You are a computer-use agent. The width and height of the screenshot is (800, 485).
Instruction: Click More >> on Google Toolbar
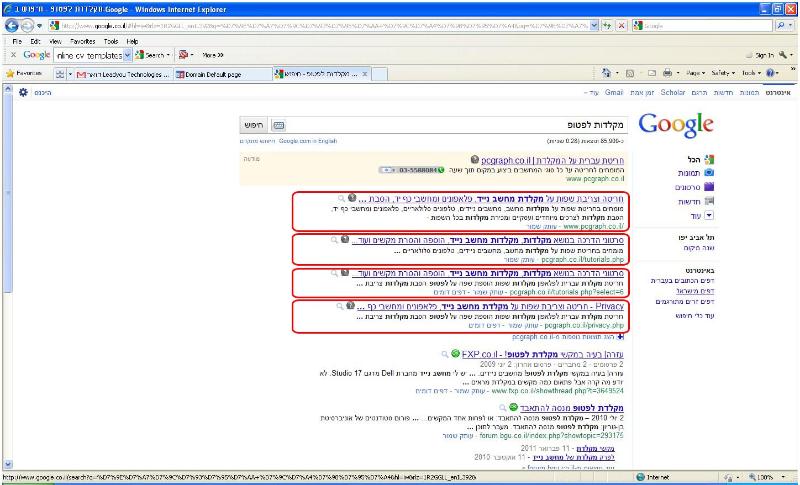click(x=213, y=55)
